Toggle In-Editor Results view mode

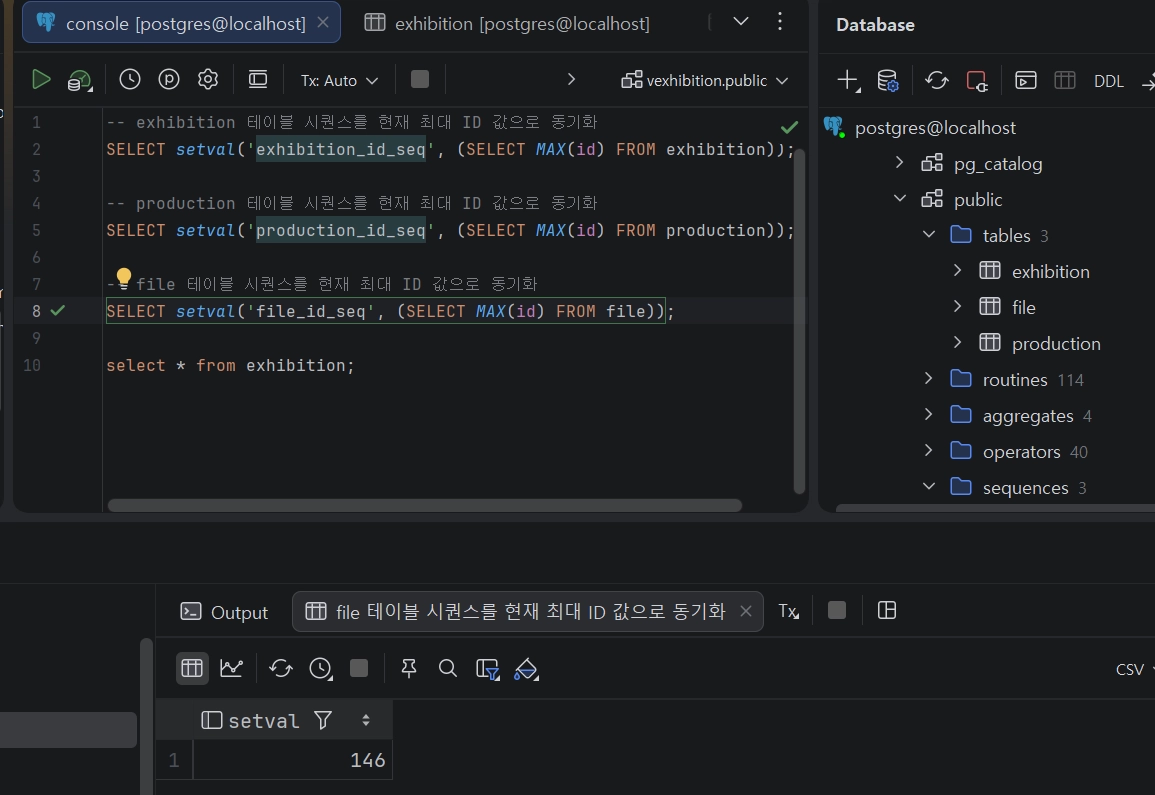click(x=258, y=80)
